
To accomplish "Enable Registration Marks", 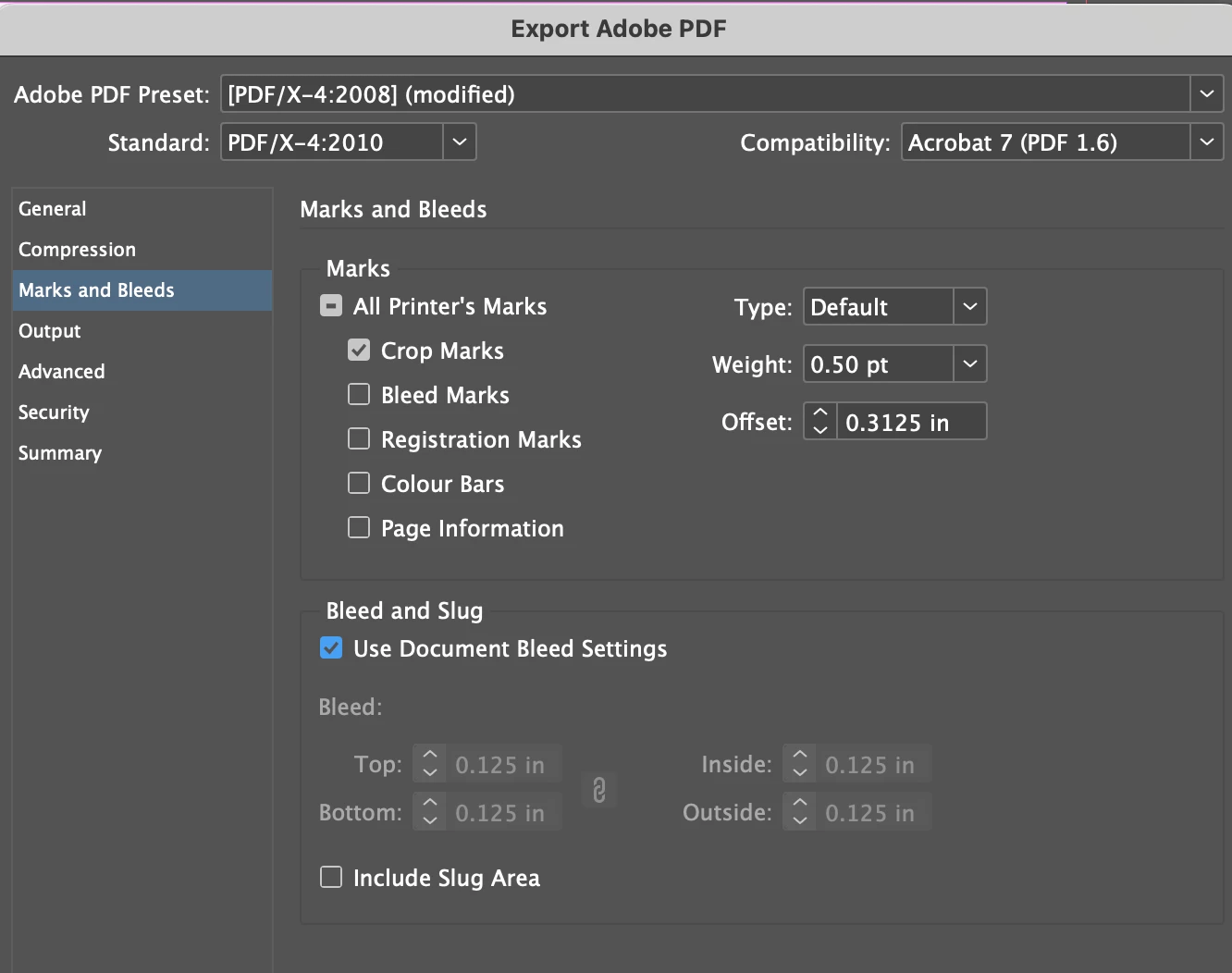I will pos(359,439).
